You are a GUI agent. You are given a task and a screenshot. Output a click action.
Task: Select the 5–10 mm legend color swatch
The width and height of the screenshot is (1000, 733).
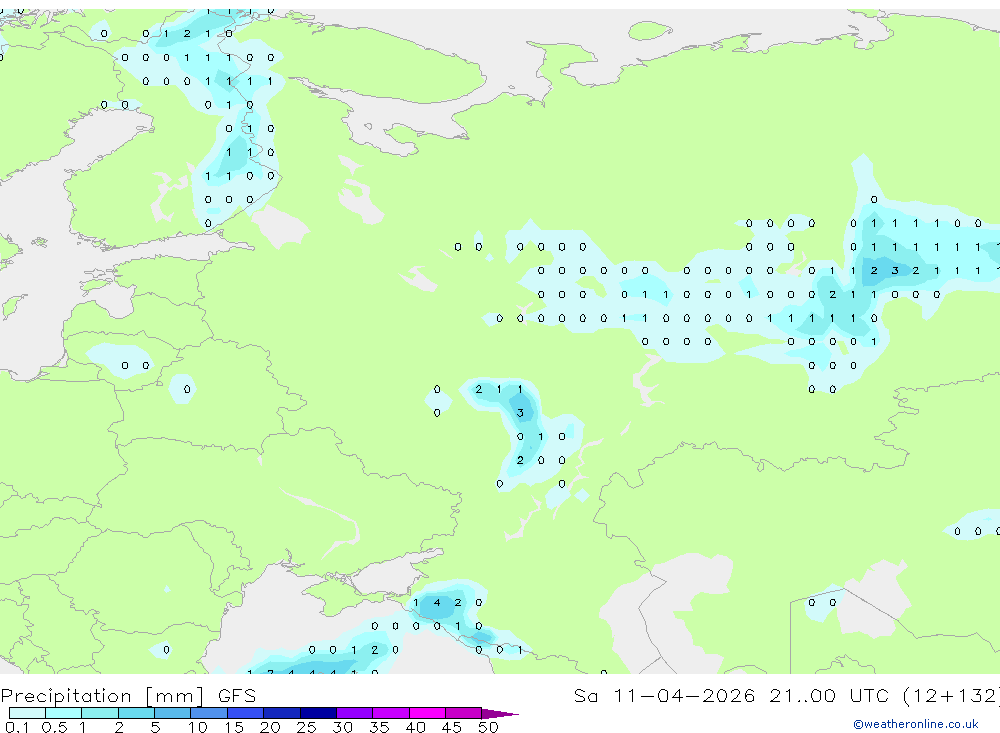click(173, 713)
